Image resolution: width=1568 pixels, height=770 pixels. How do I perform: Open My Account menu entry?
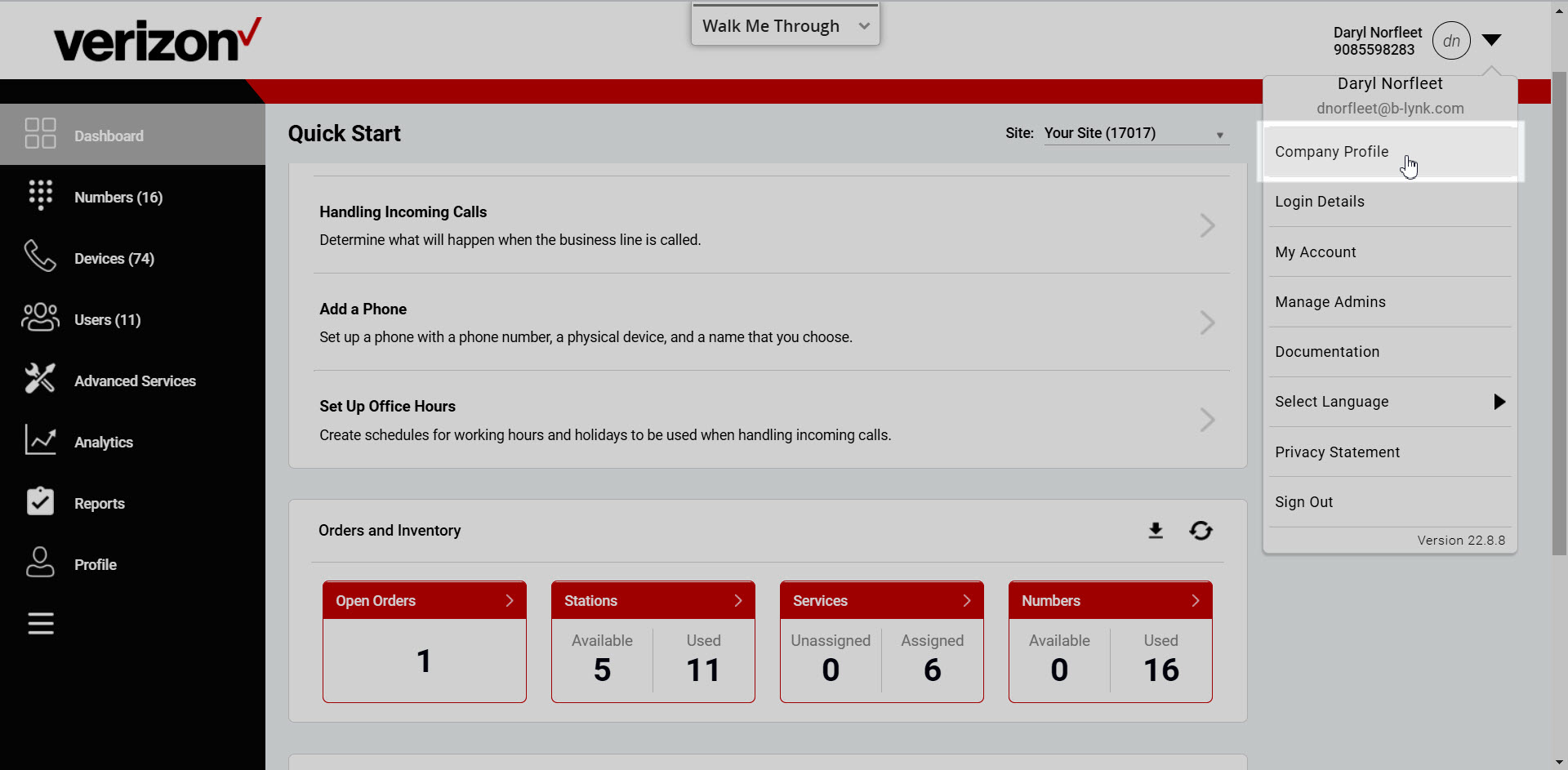(1390, 252)
